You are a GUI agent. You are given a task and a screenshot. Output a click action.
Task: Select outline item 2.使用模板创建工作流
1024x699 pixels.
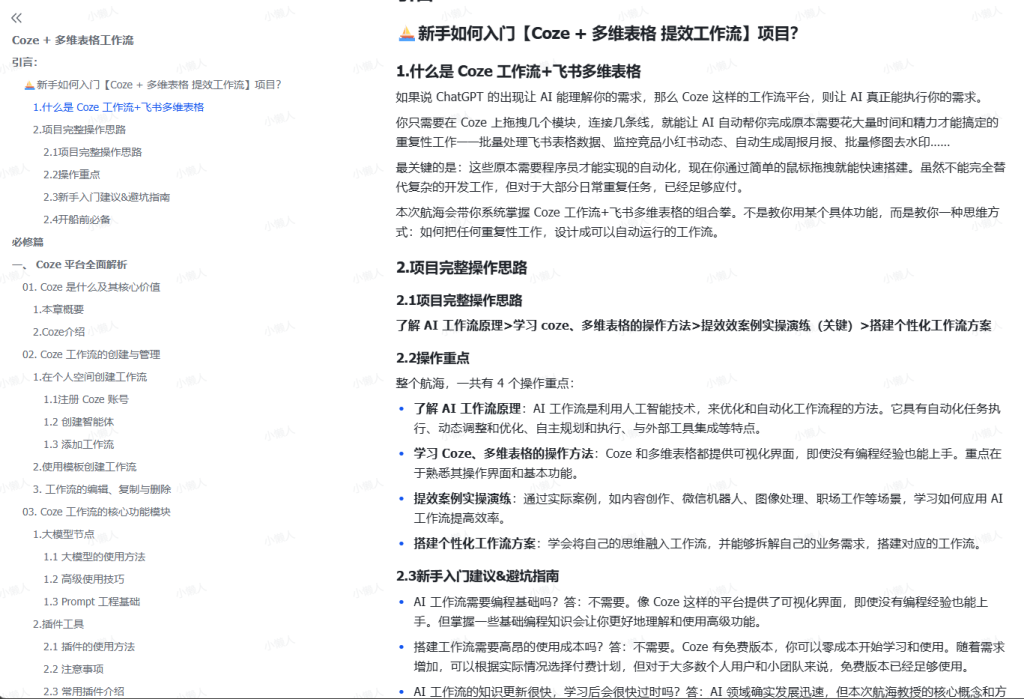point(84,467)
